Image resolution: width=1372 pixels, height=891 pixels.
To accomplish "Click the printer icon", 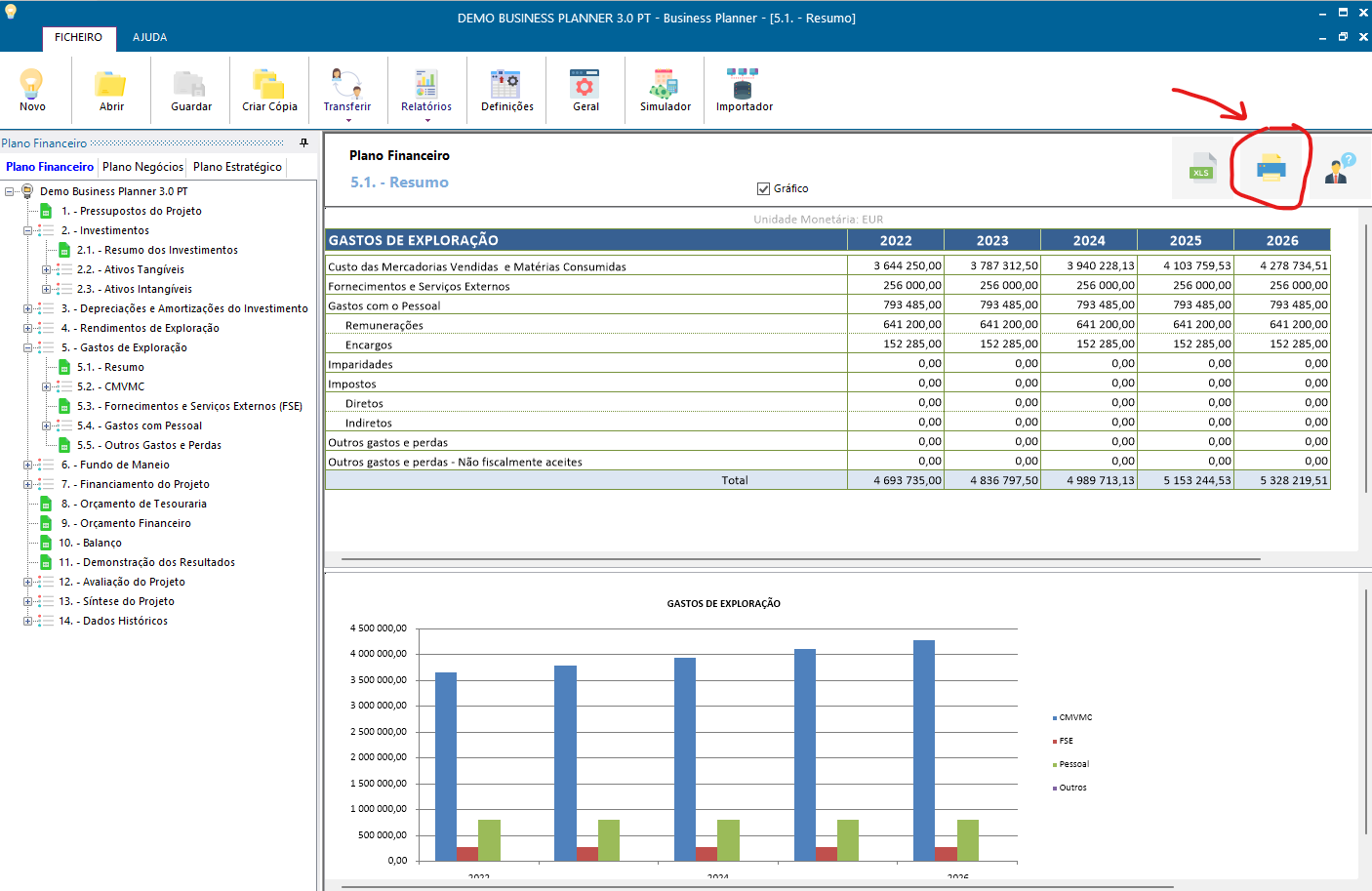I will [1271, 169].
